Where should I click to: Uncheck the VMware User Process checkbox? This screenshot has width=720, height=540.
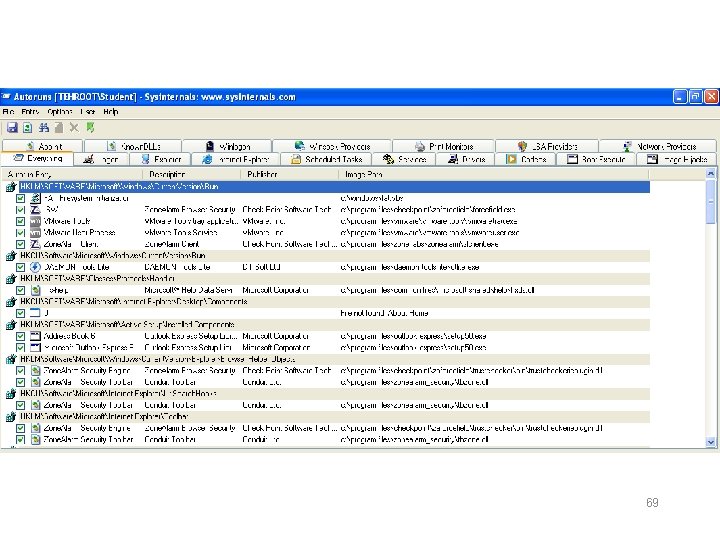coord(20,233)
